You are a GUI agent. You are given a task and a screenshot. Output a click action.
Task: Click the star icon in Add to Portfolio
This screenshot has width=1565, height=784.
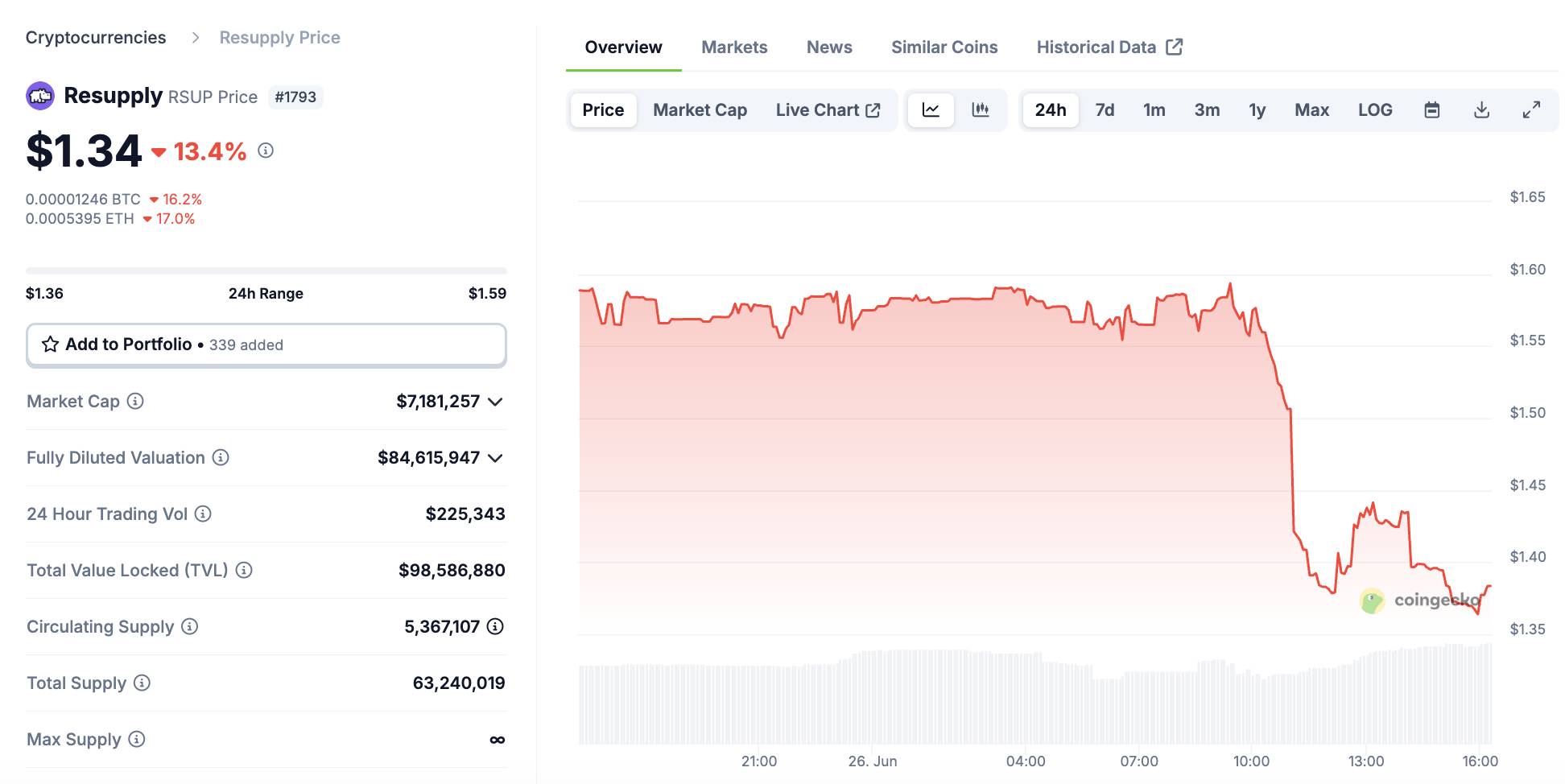coord(50,345)
